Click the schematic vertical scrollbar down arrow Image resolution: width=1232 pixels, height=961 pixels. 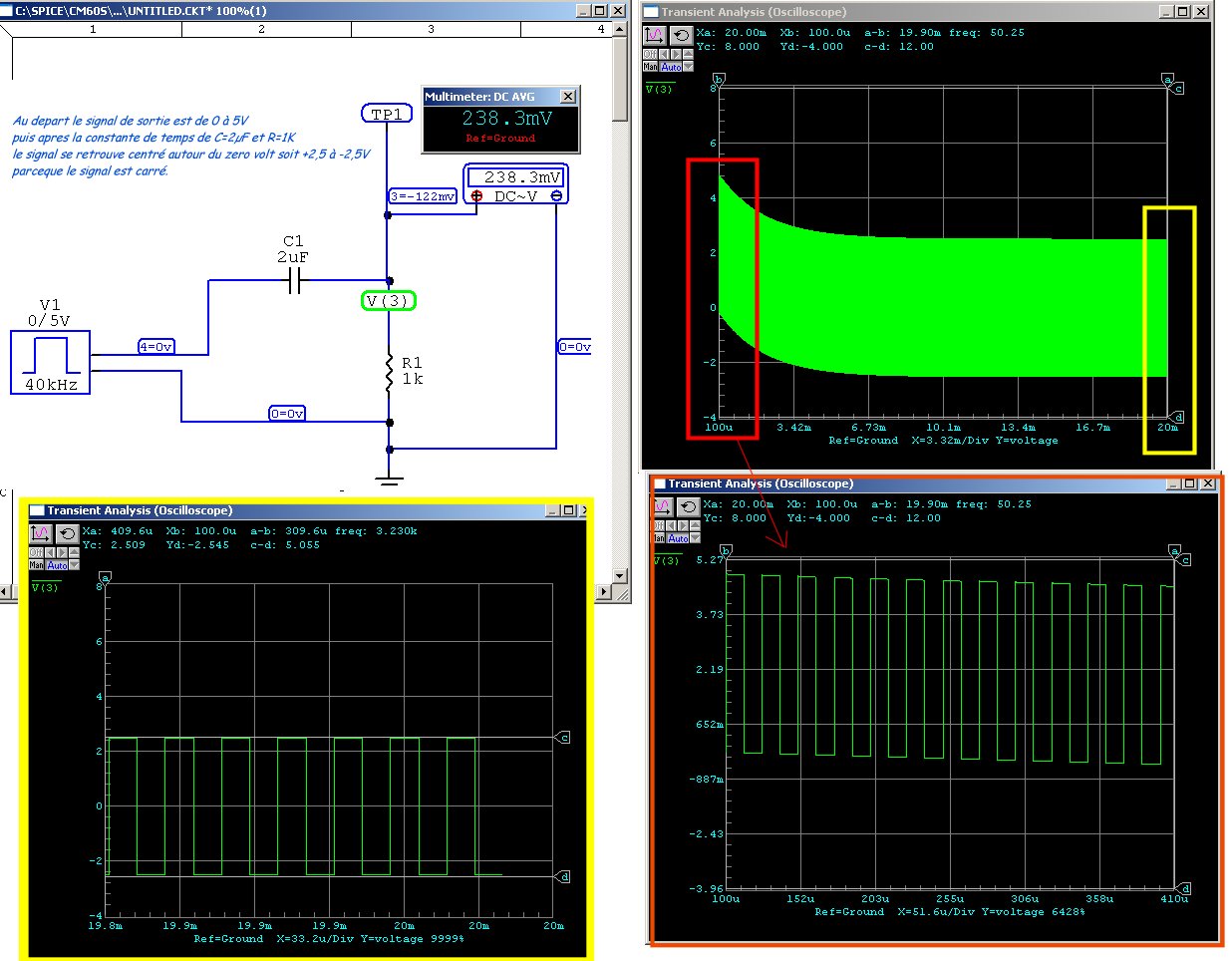click(x=620, y=576)
